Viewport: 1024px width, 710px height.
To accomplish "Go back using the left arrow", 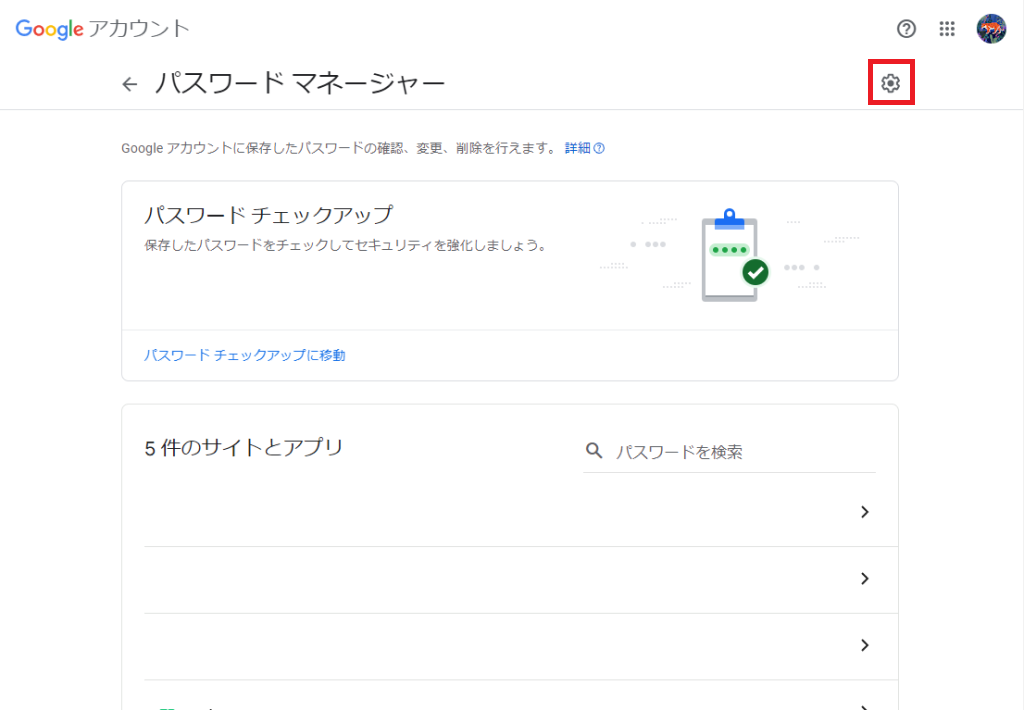I will pos(129,85).
